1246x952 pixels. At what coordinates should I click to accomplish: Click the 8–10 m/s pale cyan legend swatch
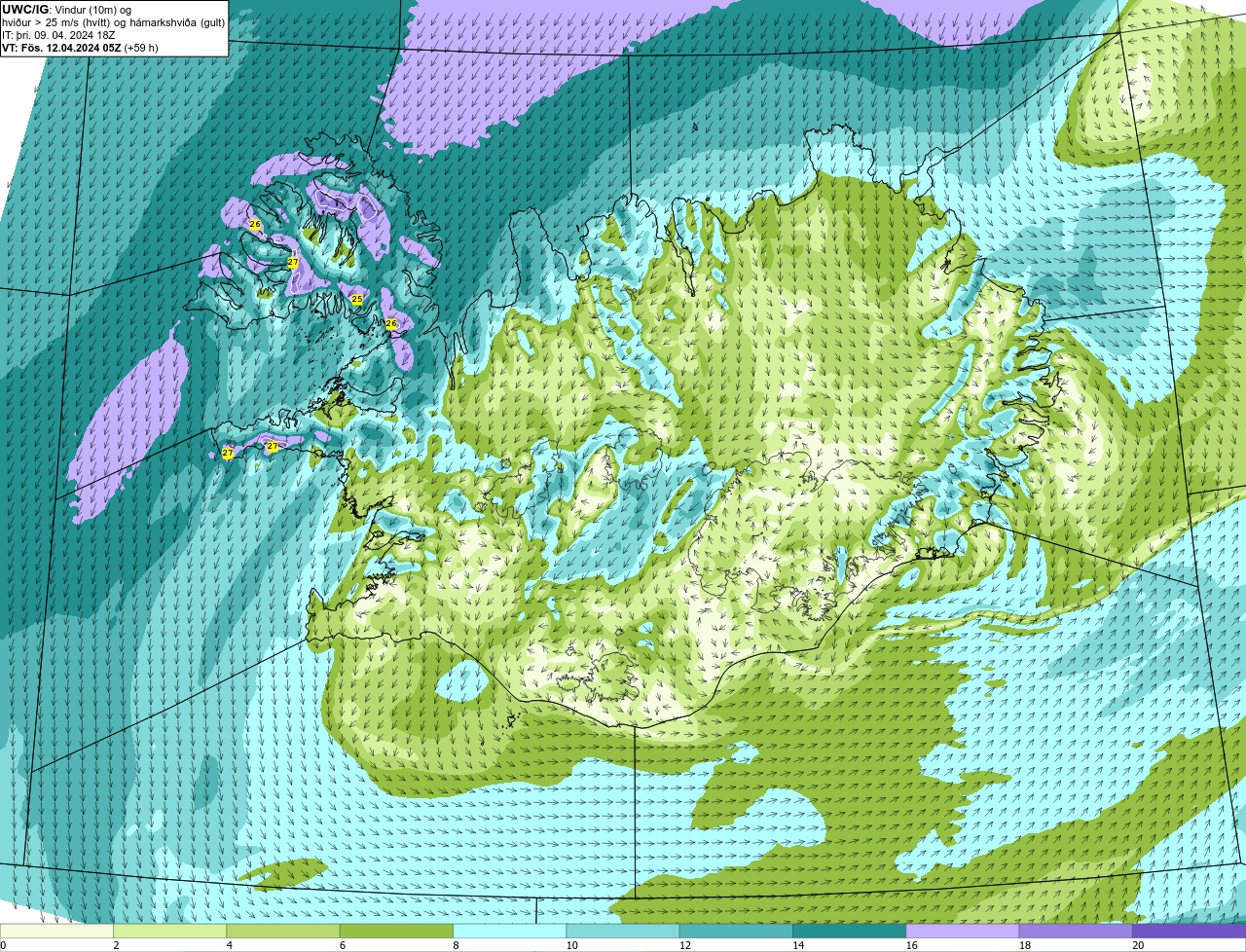click(510, 932)
